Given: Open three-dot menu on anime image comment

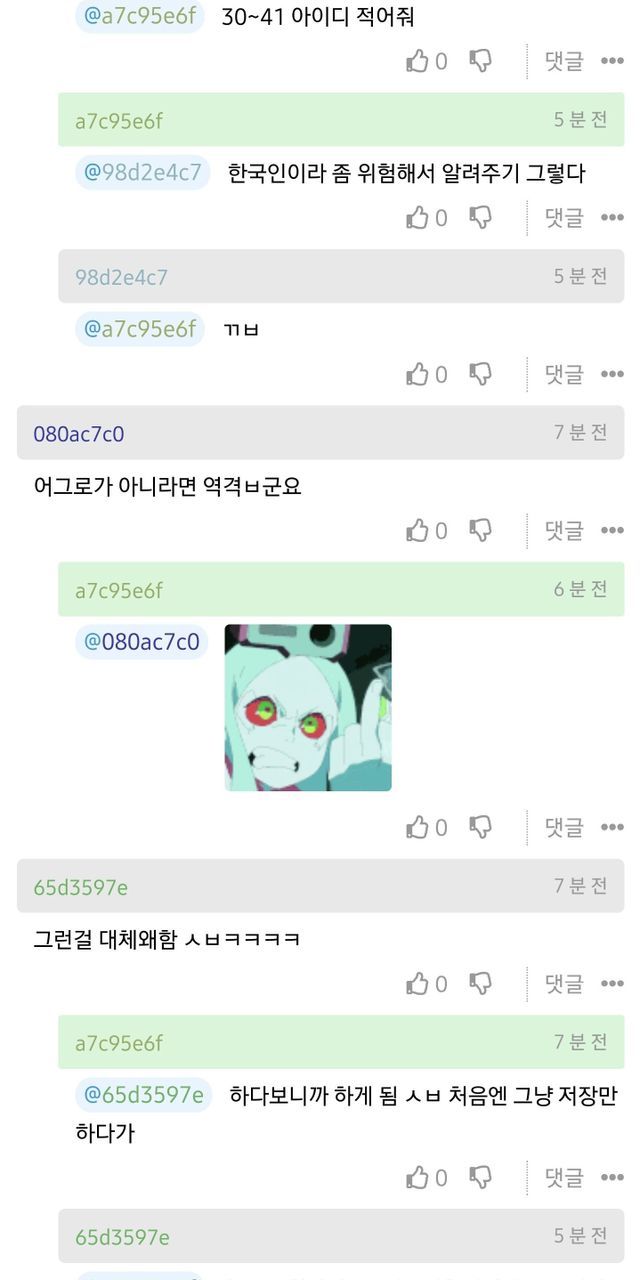Looking at the screenshot, I should click(612, 827).
